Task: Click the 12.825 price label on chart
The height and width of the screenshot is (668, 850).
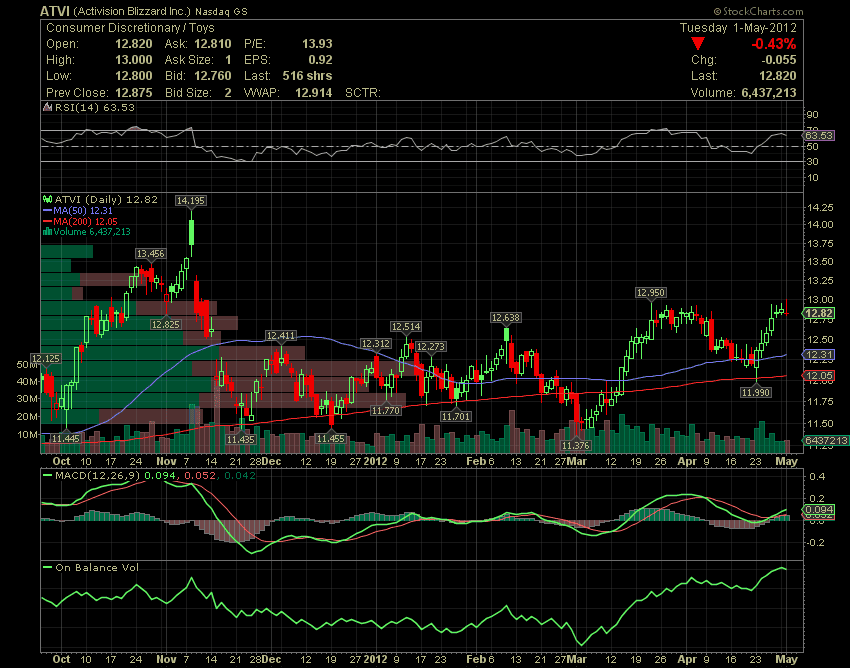Action: click(x=166, y=324)
